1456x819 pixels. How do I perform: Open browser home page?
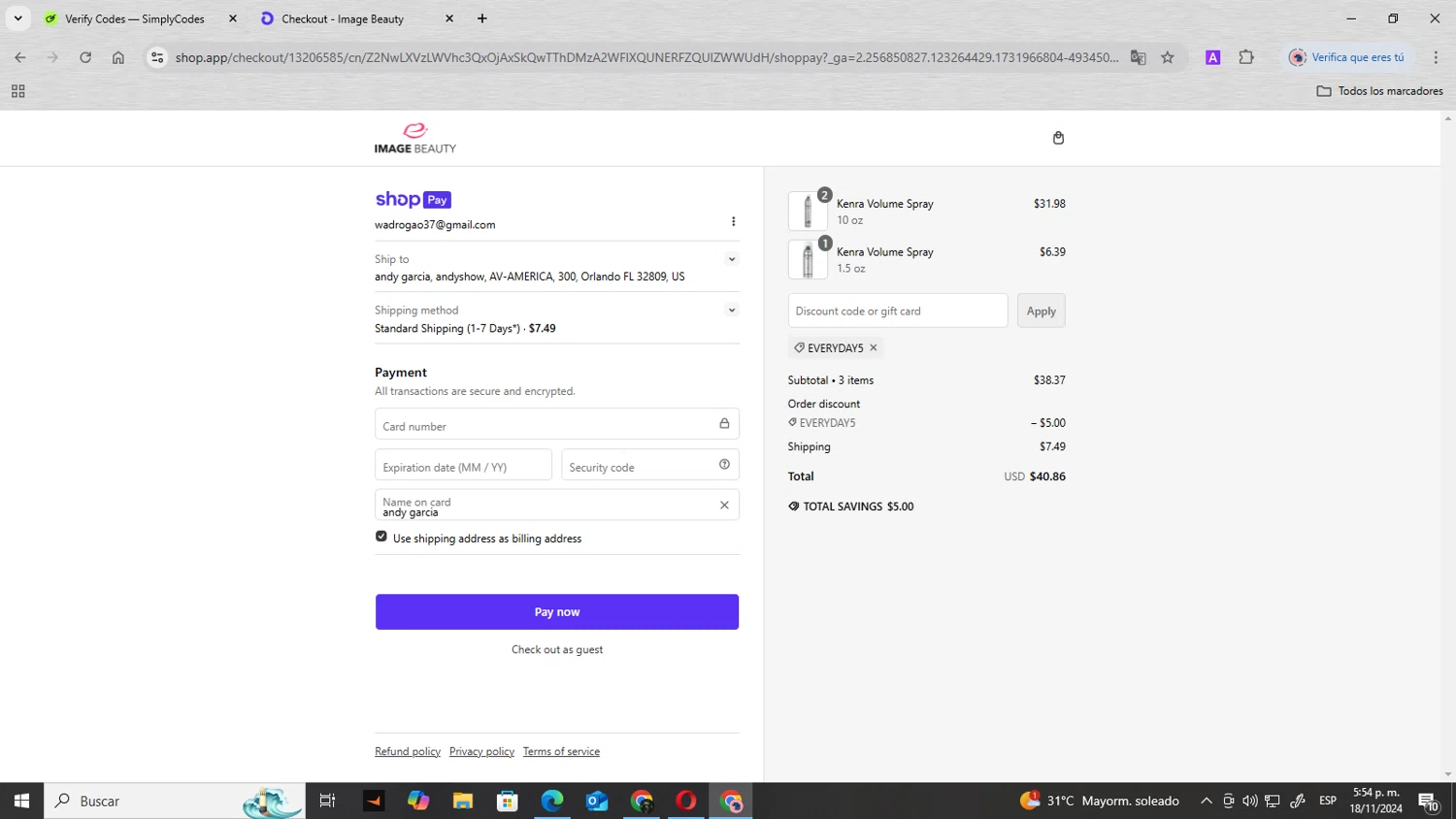click(118, 57)
